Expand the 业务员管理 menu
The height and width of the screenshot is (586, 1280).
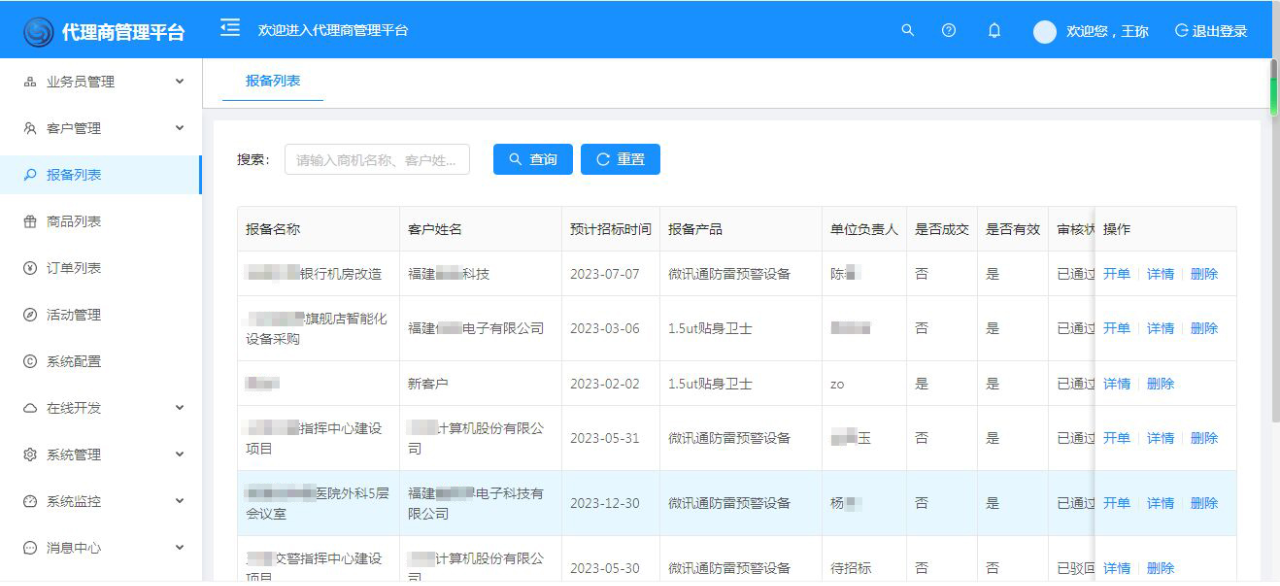(100, 82)
